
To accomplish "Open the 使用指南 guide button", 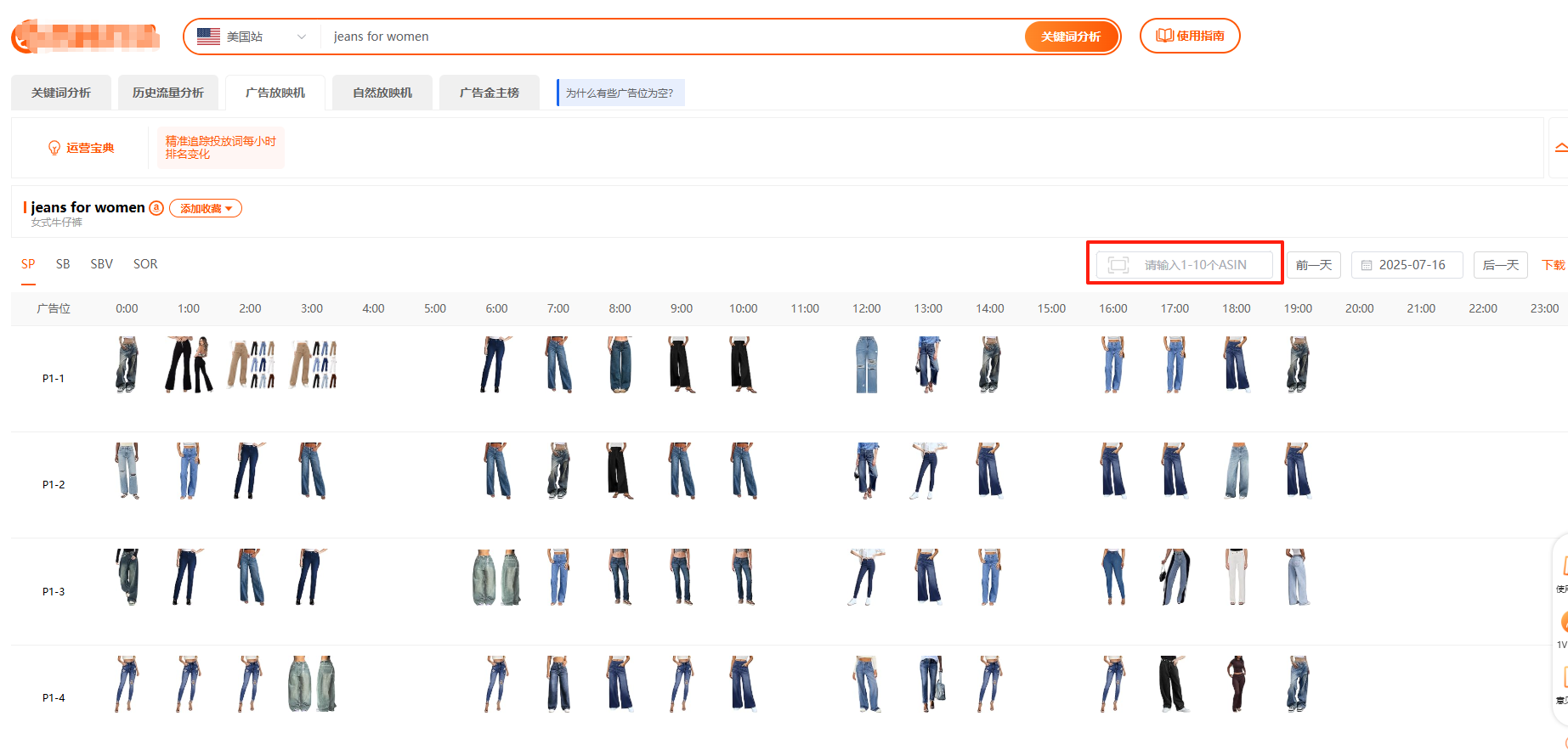I will pyautogui.click(x=1190, y=36).
